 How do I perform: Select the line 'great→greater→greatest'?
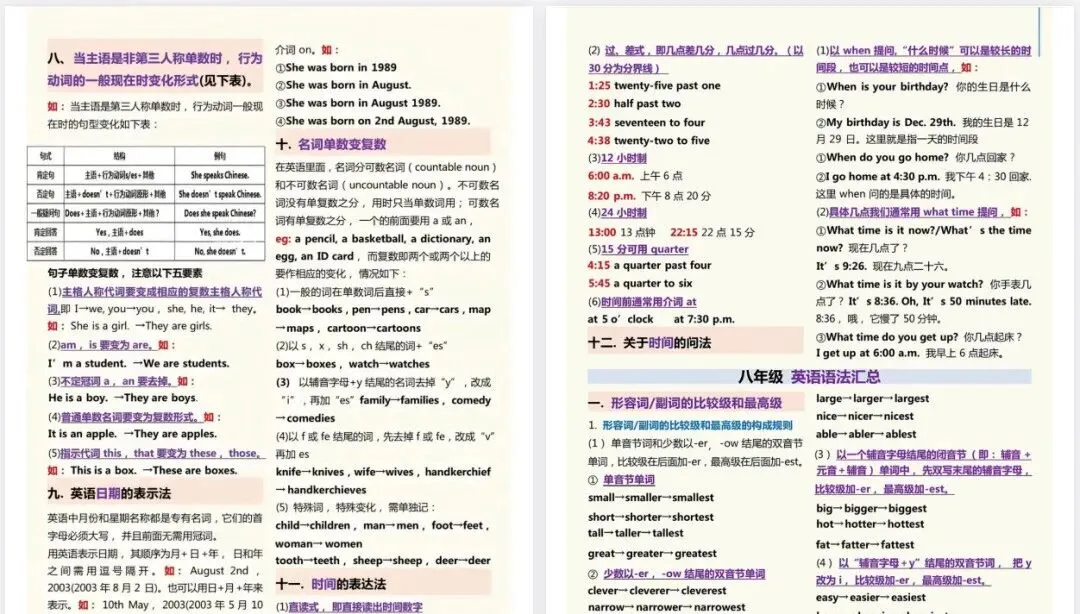[x=652, y=553]
